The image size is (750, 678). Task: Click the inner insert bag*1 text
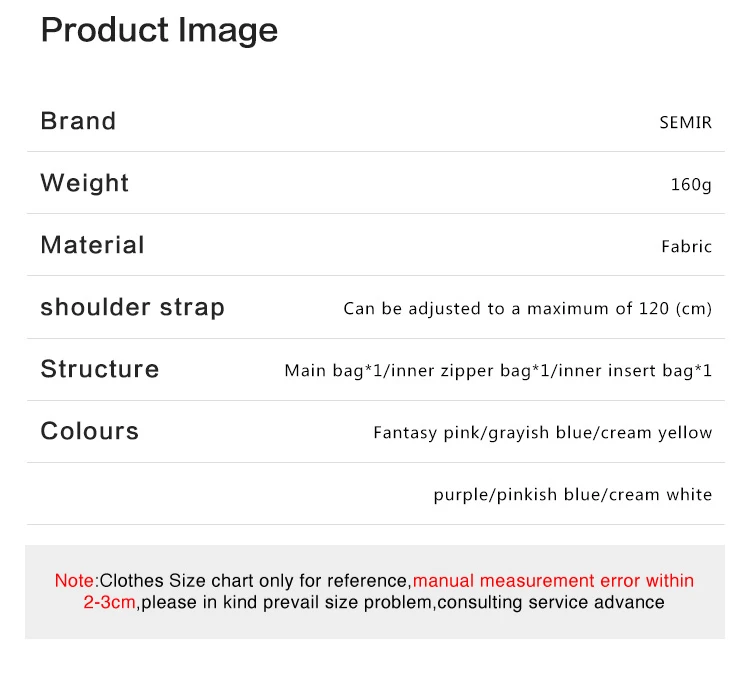coord(635,371)
